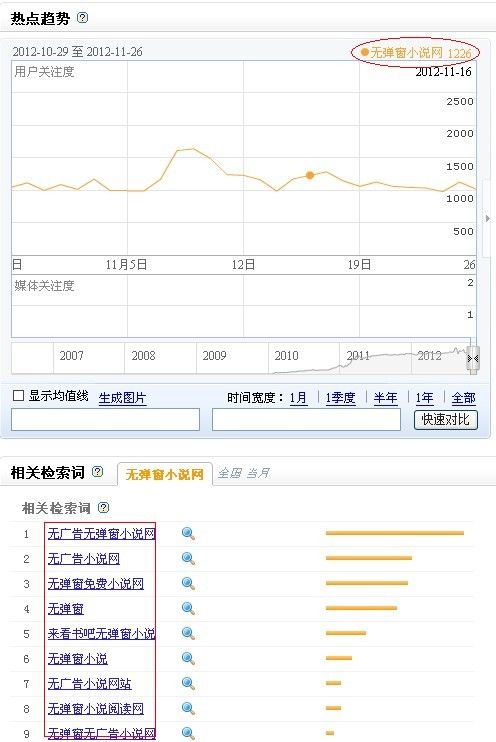
Task: Click the first comparison keyword input box
Action: click(106, 420)
